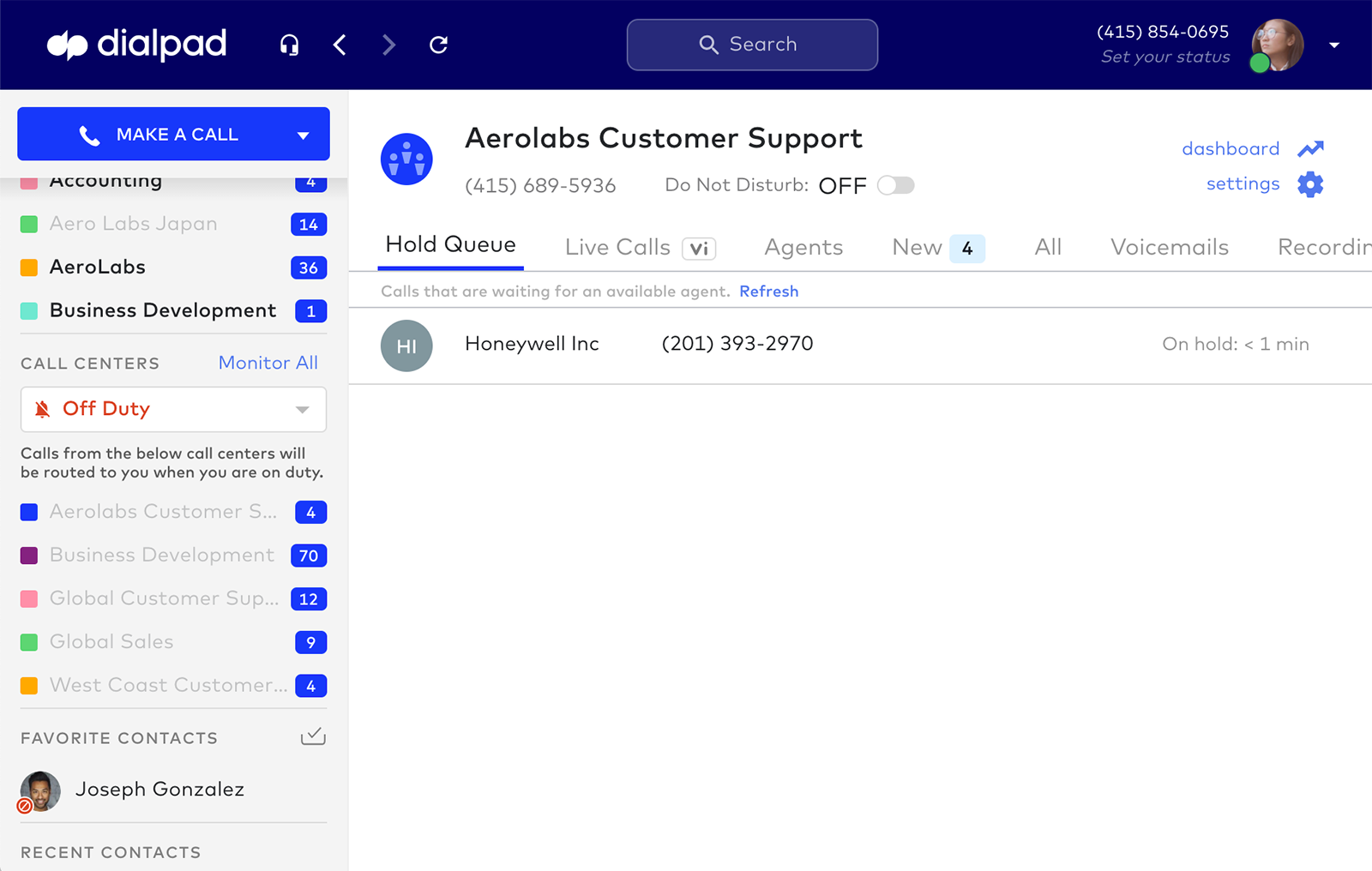
Task: Go forward with the right arrow
Action: pos(389,45)
